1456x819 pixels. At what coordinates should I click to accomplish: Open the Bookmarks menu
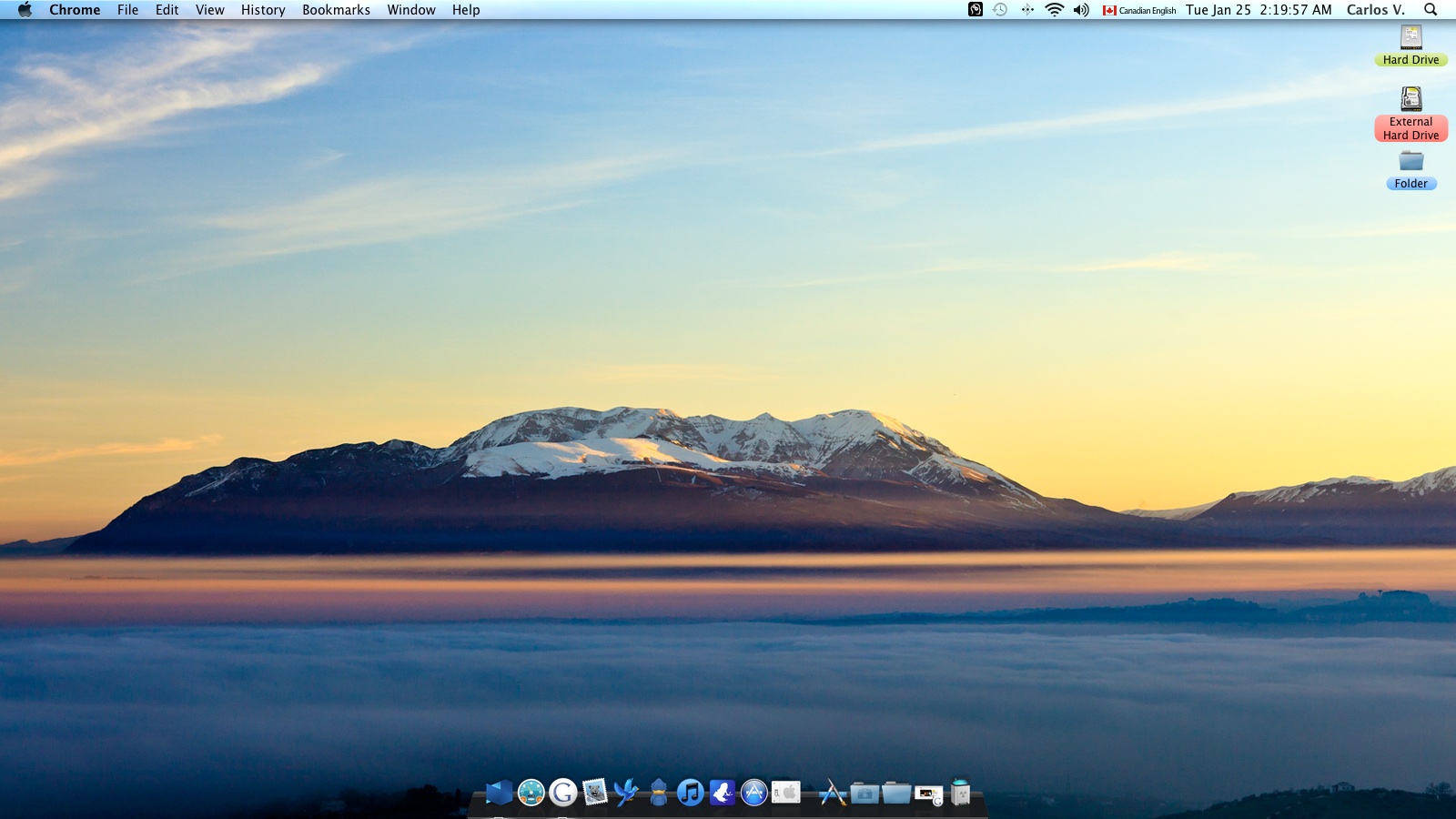pyautogui.click(x=336, y=10)
